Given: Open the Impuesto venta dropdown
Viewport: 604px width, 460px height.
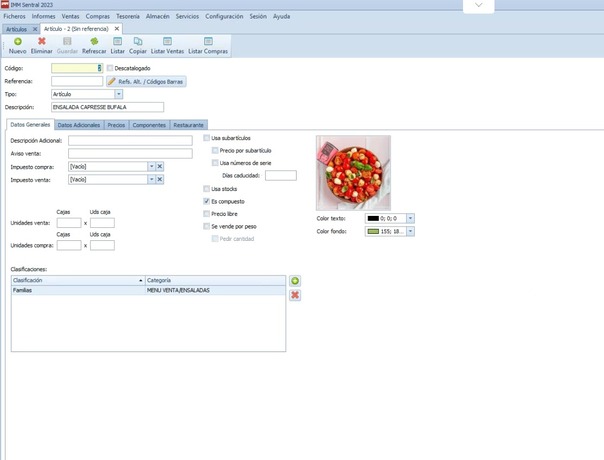Looking at the screenshot, I should tap(151, 179).
